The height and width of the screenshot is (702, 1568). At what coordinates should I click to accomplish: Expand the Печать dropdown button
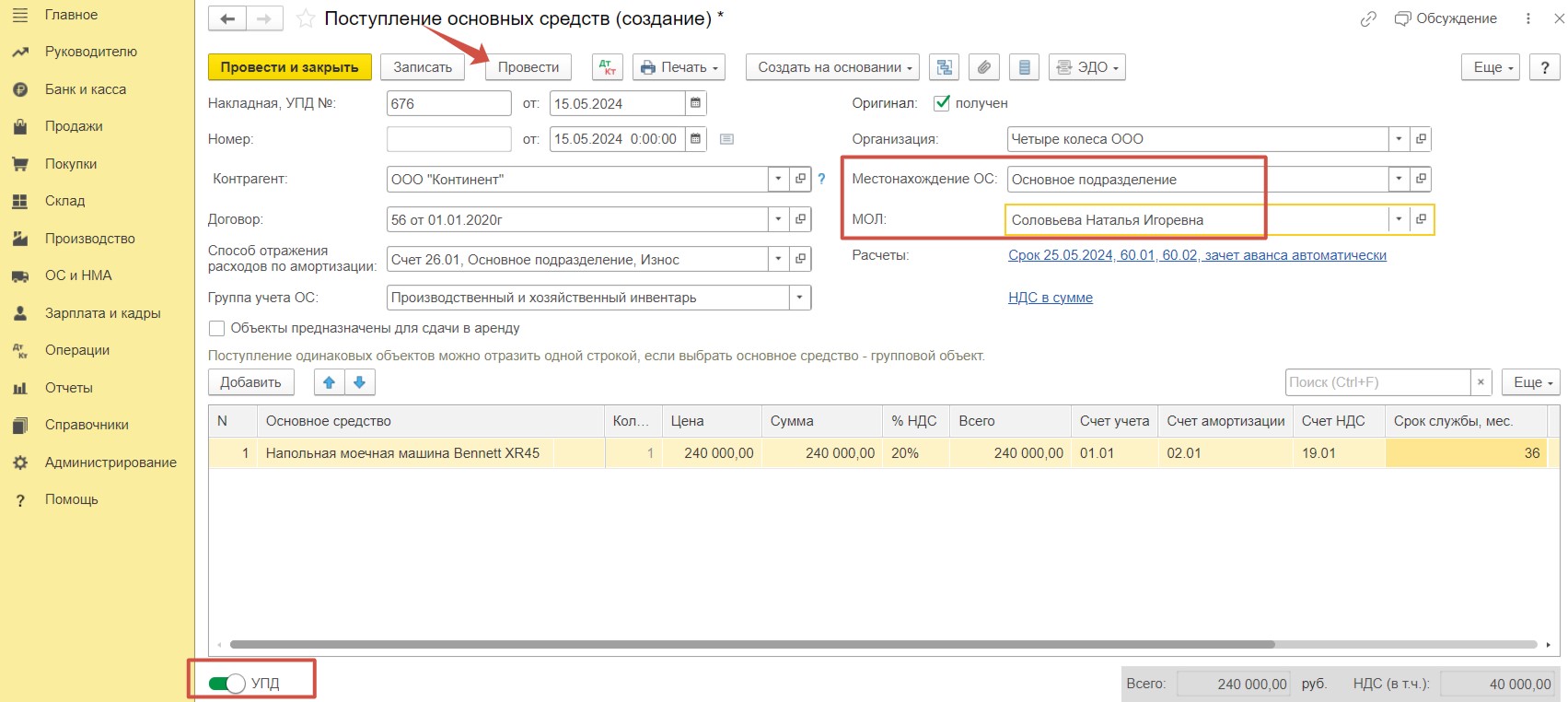[679, 67]
